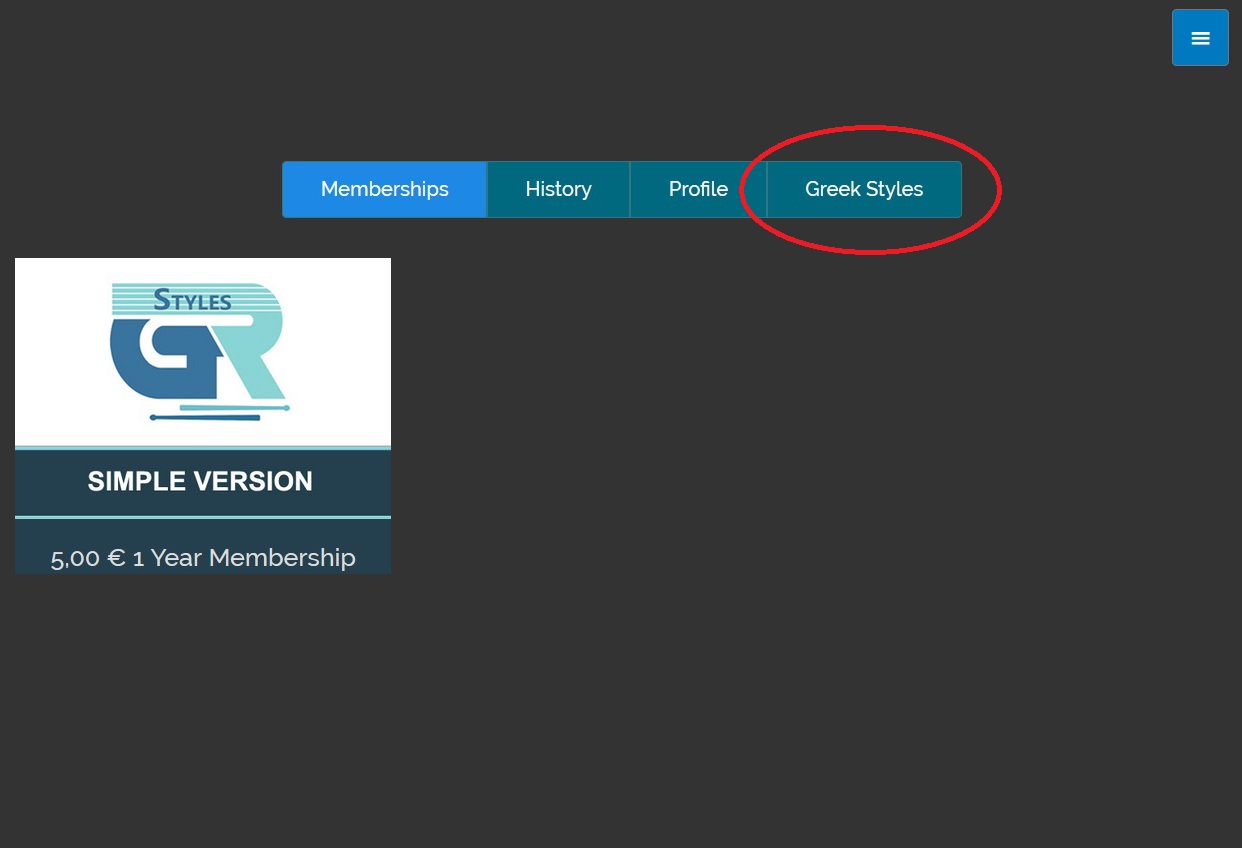Open the History tab

pyautogui.click(x=558, y=189)
